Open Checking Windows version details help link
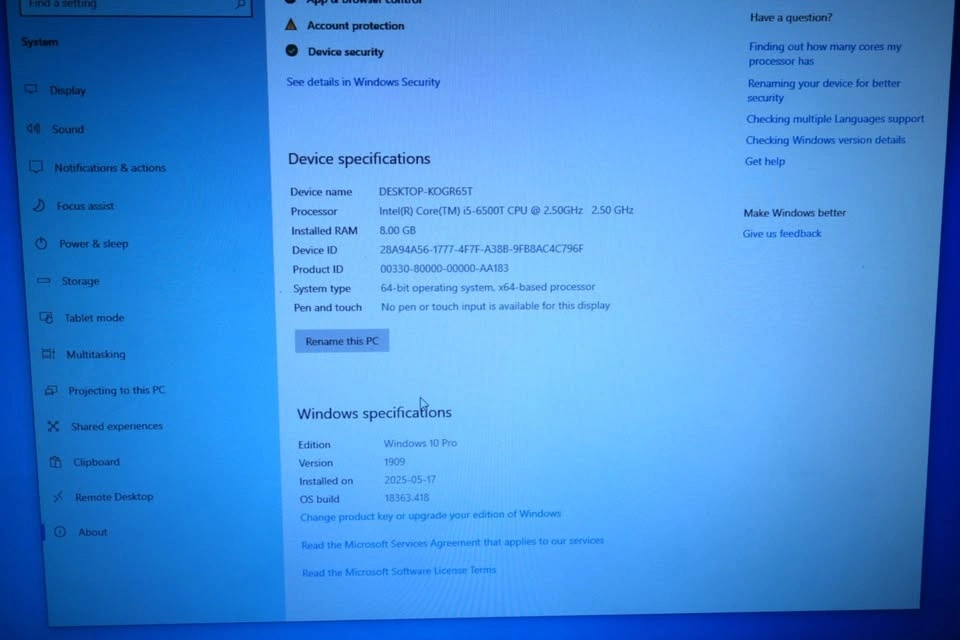This screenshot has height=640, width=960. pyautogui.click(x=825, y=140)
